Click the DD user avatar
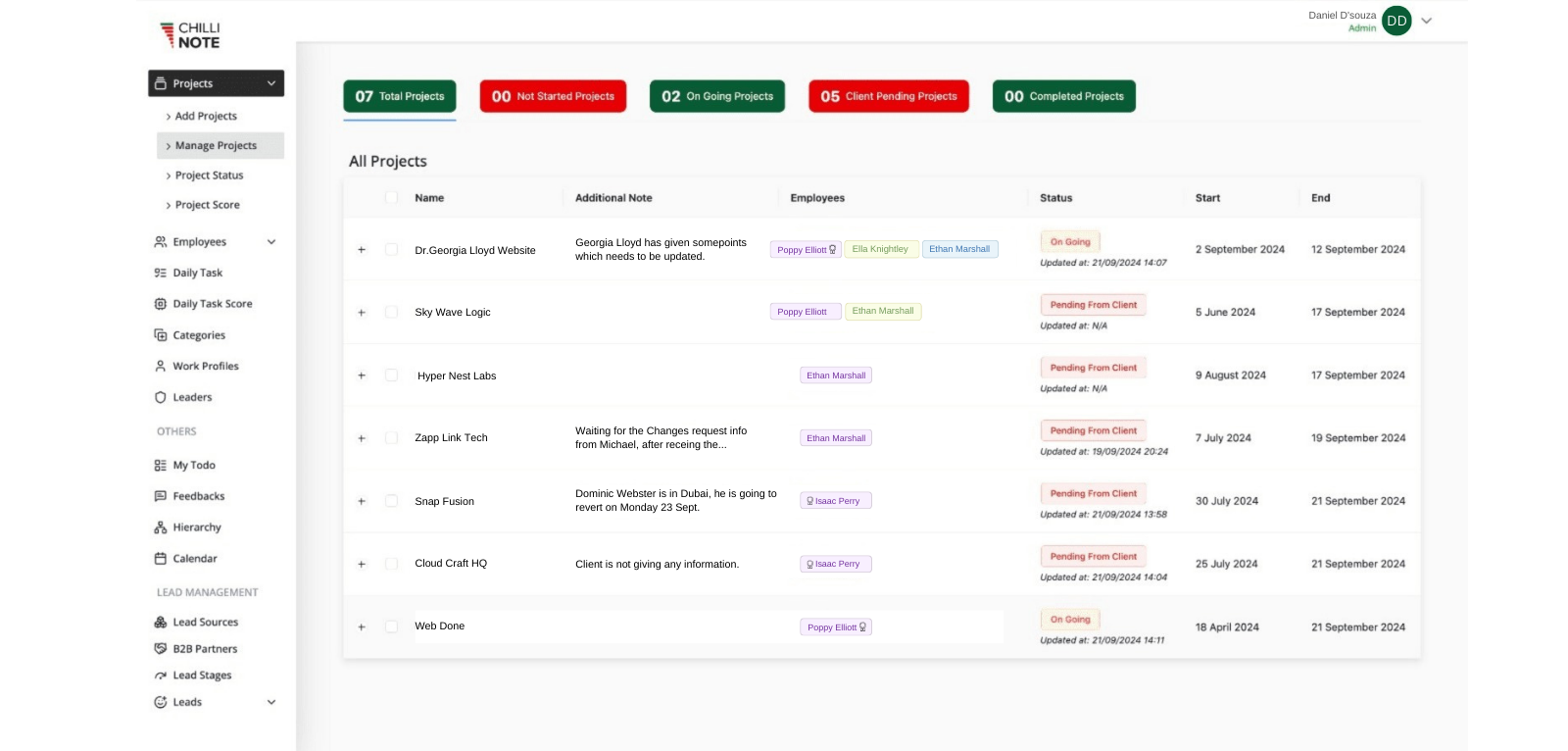1568x751 pixels. pyautogui.click(x=1396, y=21)
